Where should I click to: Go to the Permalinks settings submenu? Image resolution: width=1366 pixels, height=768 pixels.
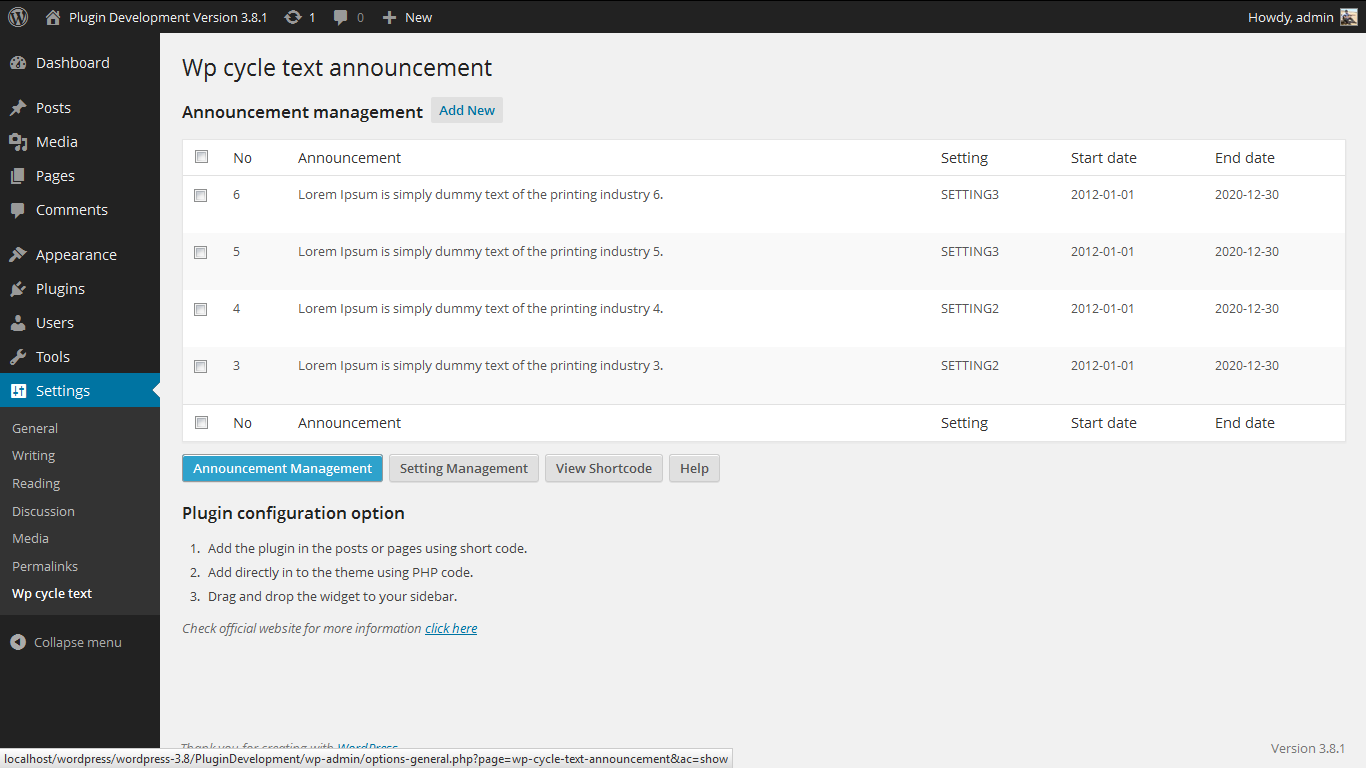coord(45,566)
